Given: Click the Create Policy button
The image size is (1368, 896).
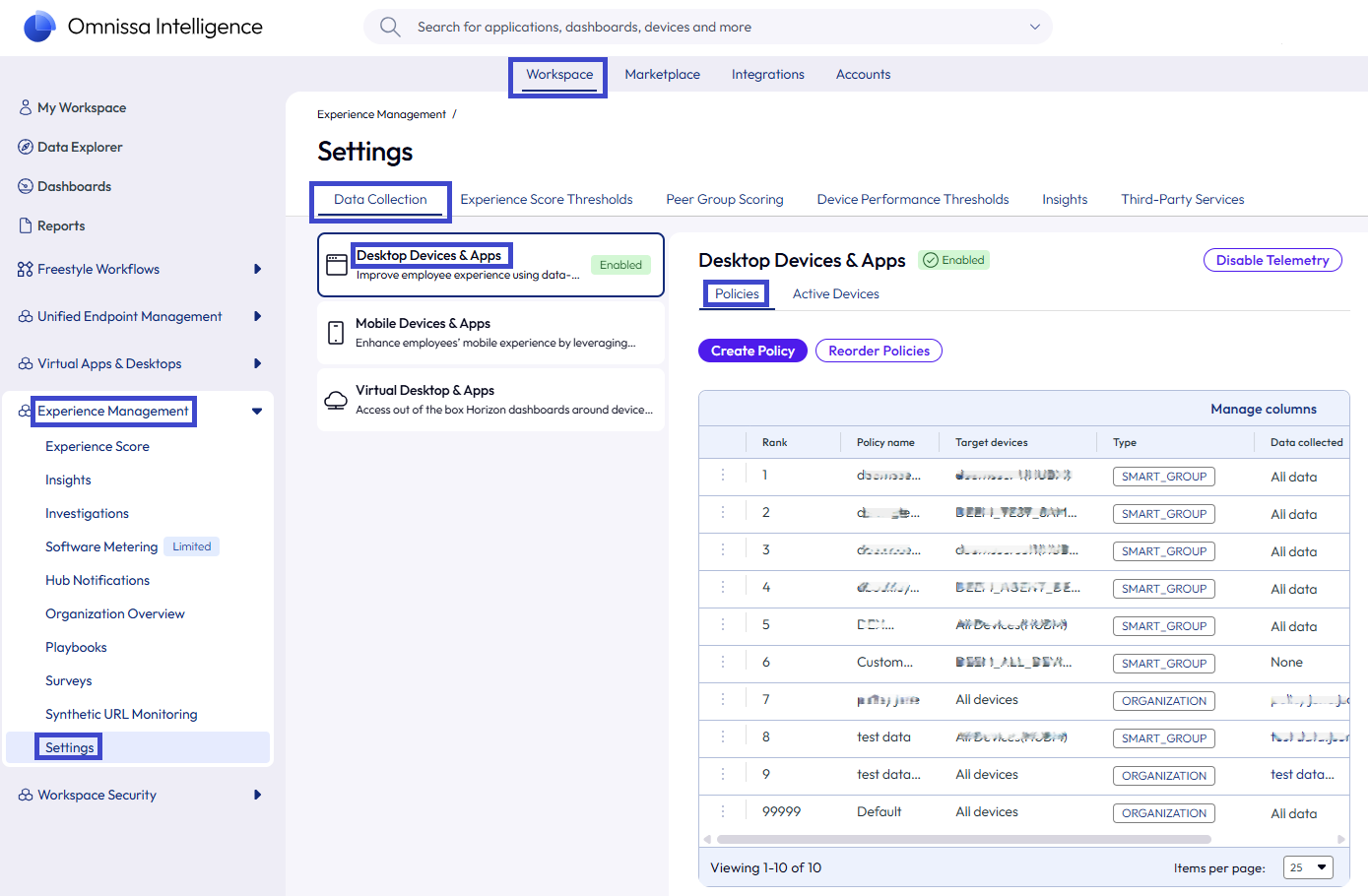Looking at the screenshot, I should [x=752, y=351].
